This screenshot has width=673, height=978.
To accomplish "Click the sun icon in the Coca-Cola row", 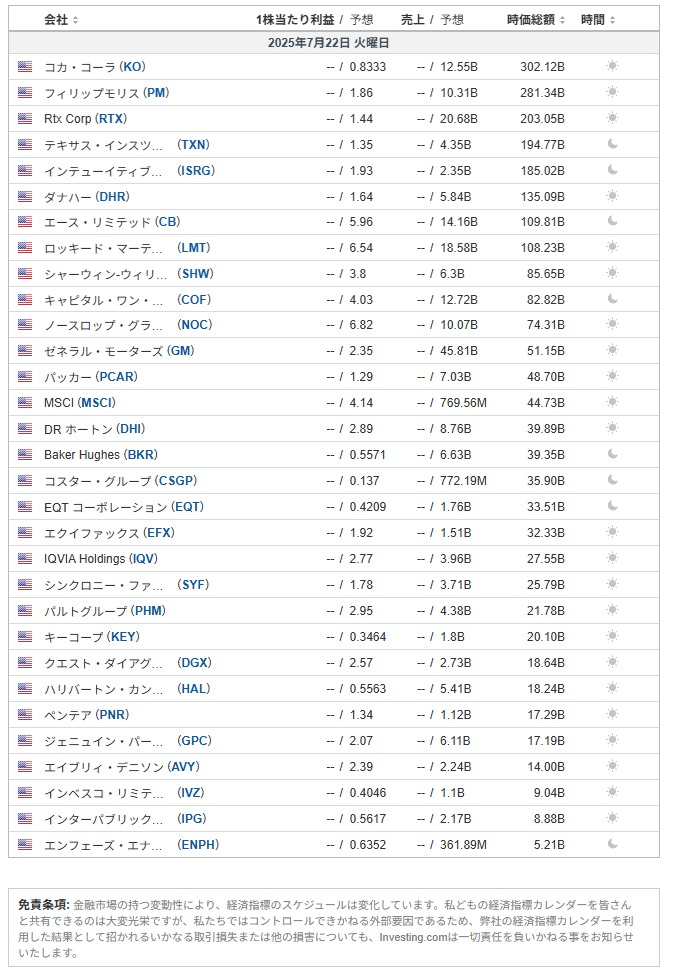I will pyautogui.click(x=612, y=66).
